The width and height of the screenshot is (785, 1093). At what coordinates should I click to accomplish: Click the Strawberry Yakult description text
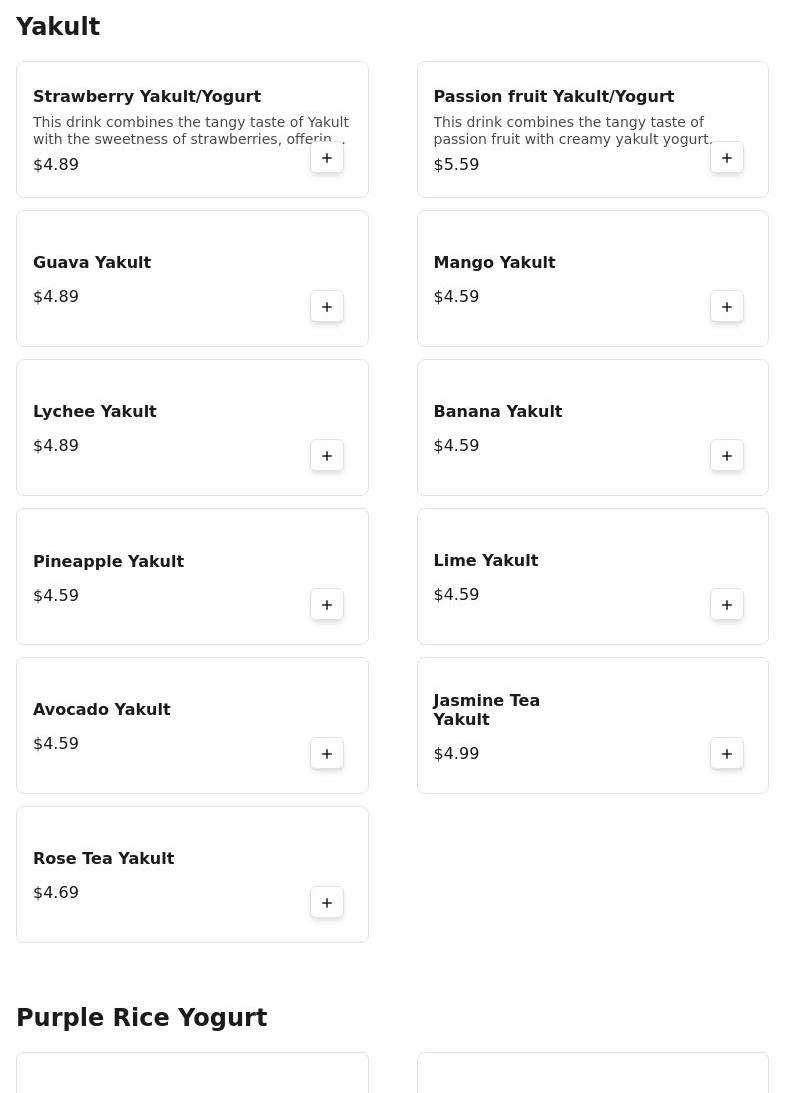190,131
